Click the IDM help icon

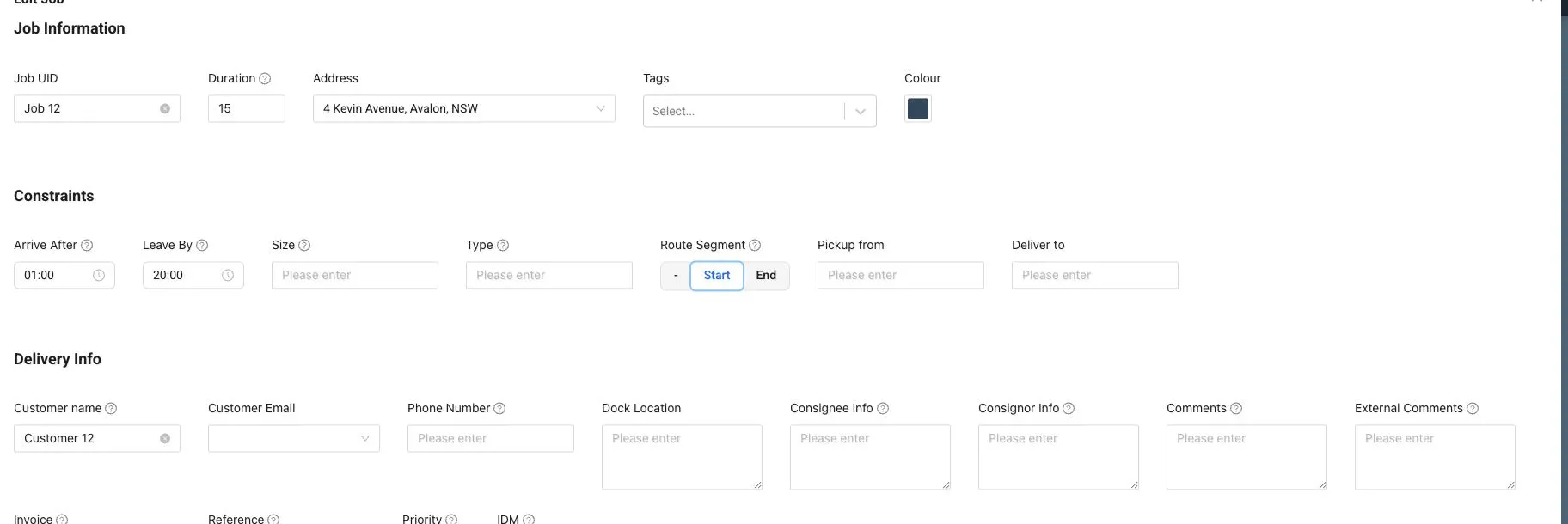pos(529,519)
